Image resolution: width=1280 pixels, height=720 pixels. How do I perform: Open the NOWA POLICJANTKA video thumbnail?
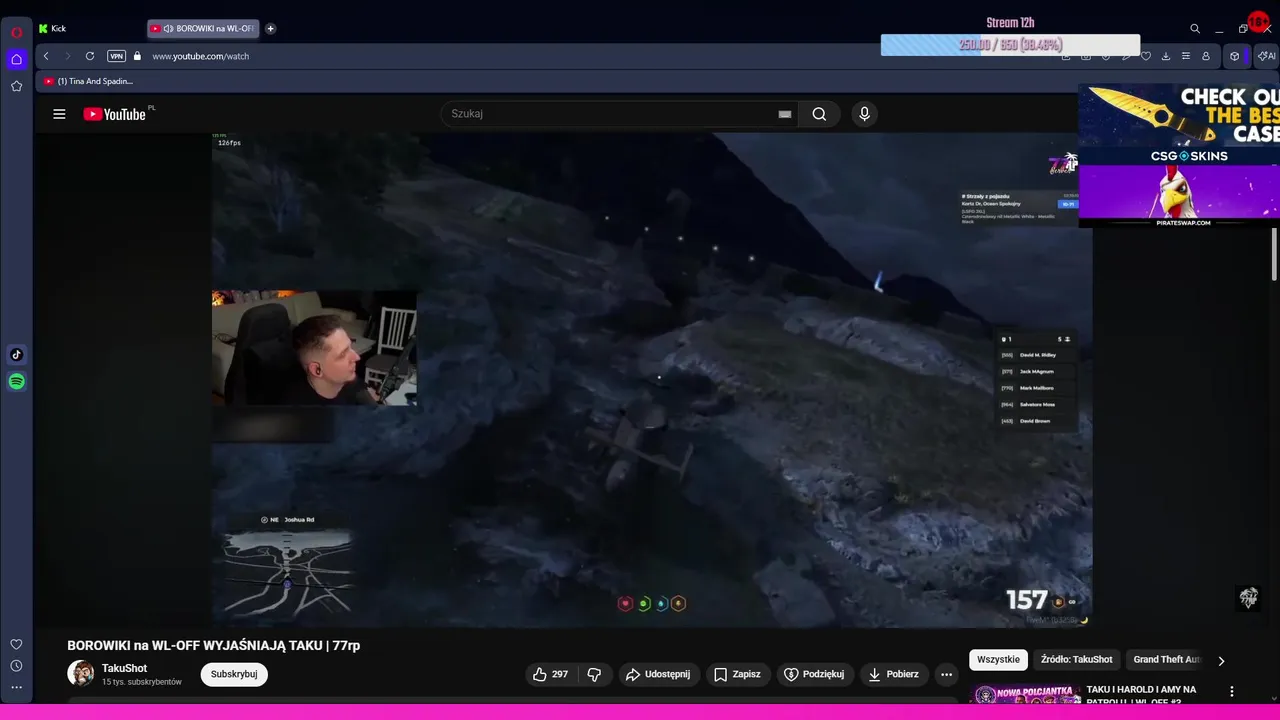coord(1025,694)
